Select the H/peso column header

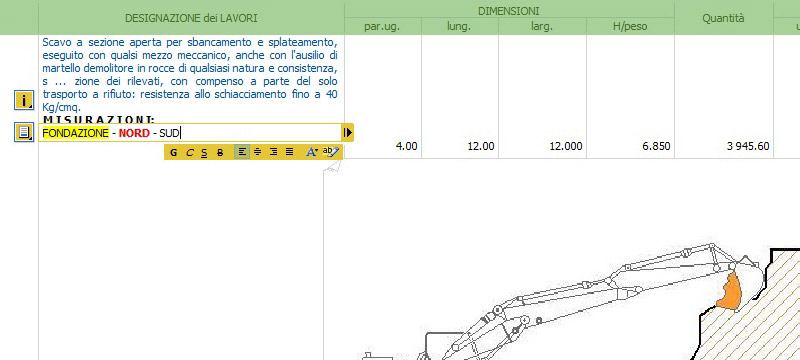pyautogui.click(x=630, y=27)
